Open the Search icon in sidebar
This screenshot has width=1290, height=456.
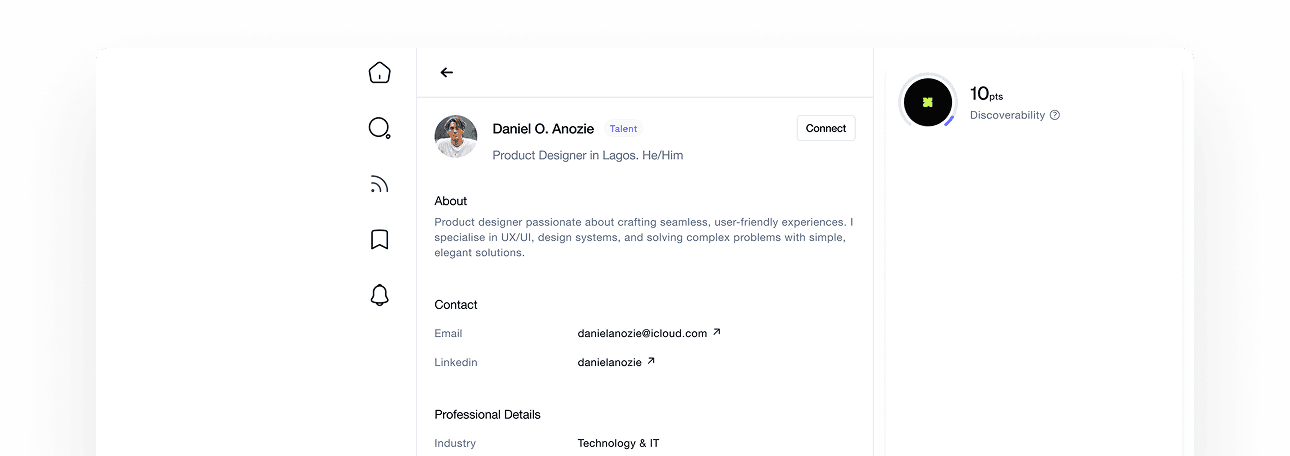point(379,128)
